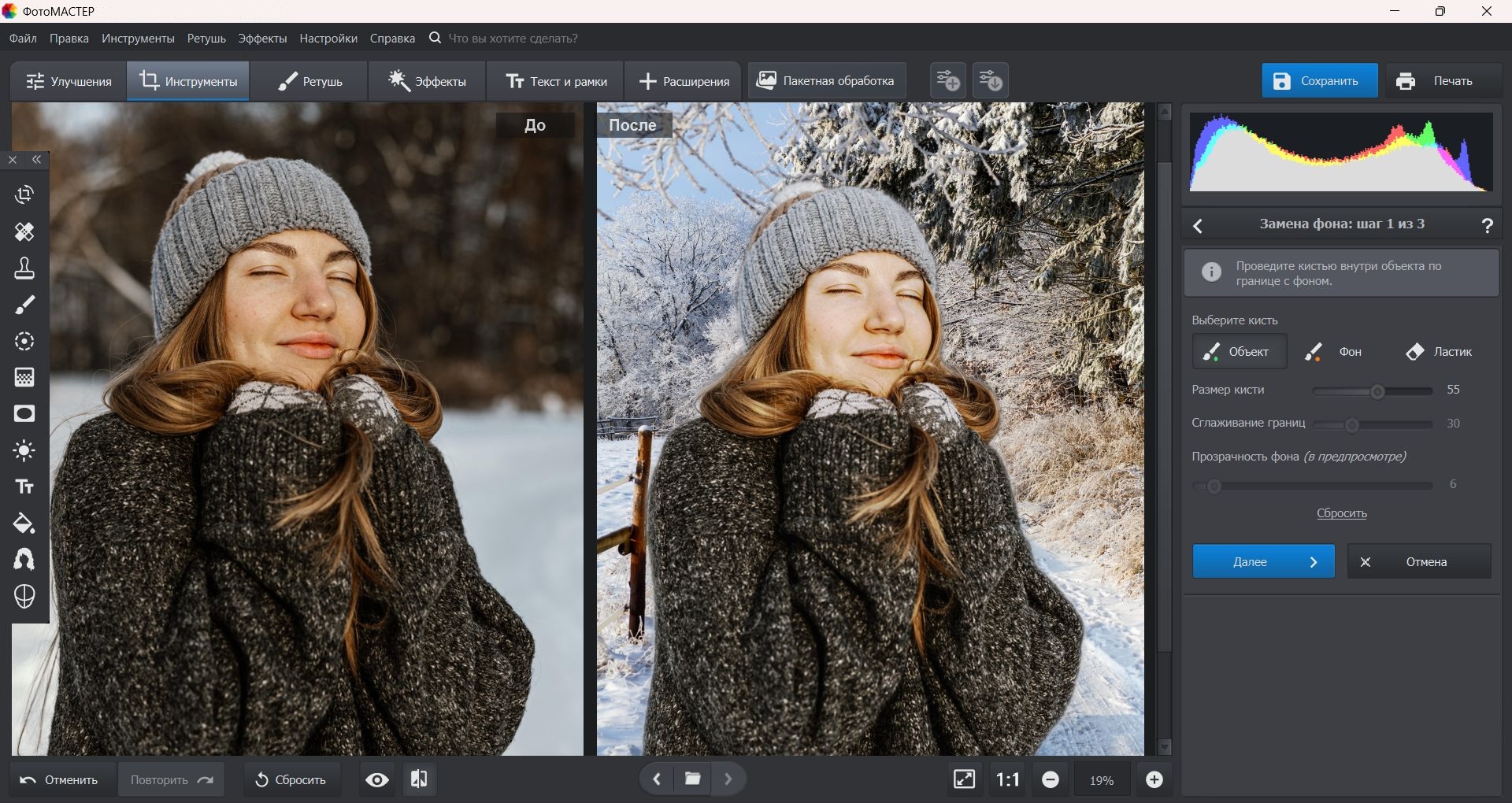Open the folder icon between navigation arrows
Viewport: 1512px width, 803px height.
coord(693,779)
